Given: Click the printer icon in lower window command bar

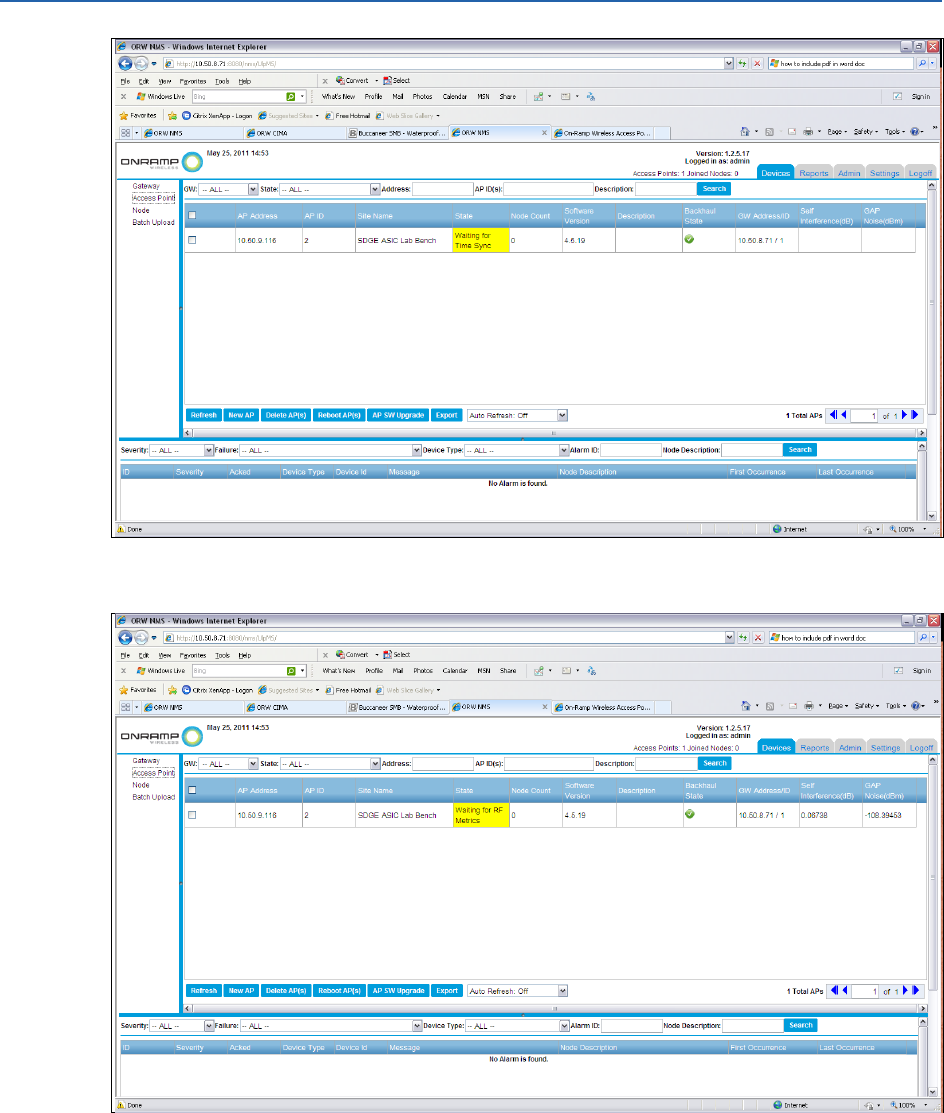Looking at the screenshot, I should [x=808, y=706].
